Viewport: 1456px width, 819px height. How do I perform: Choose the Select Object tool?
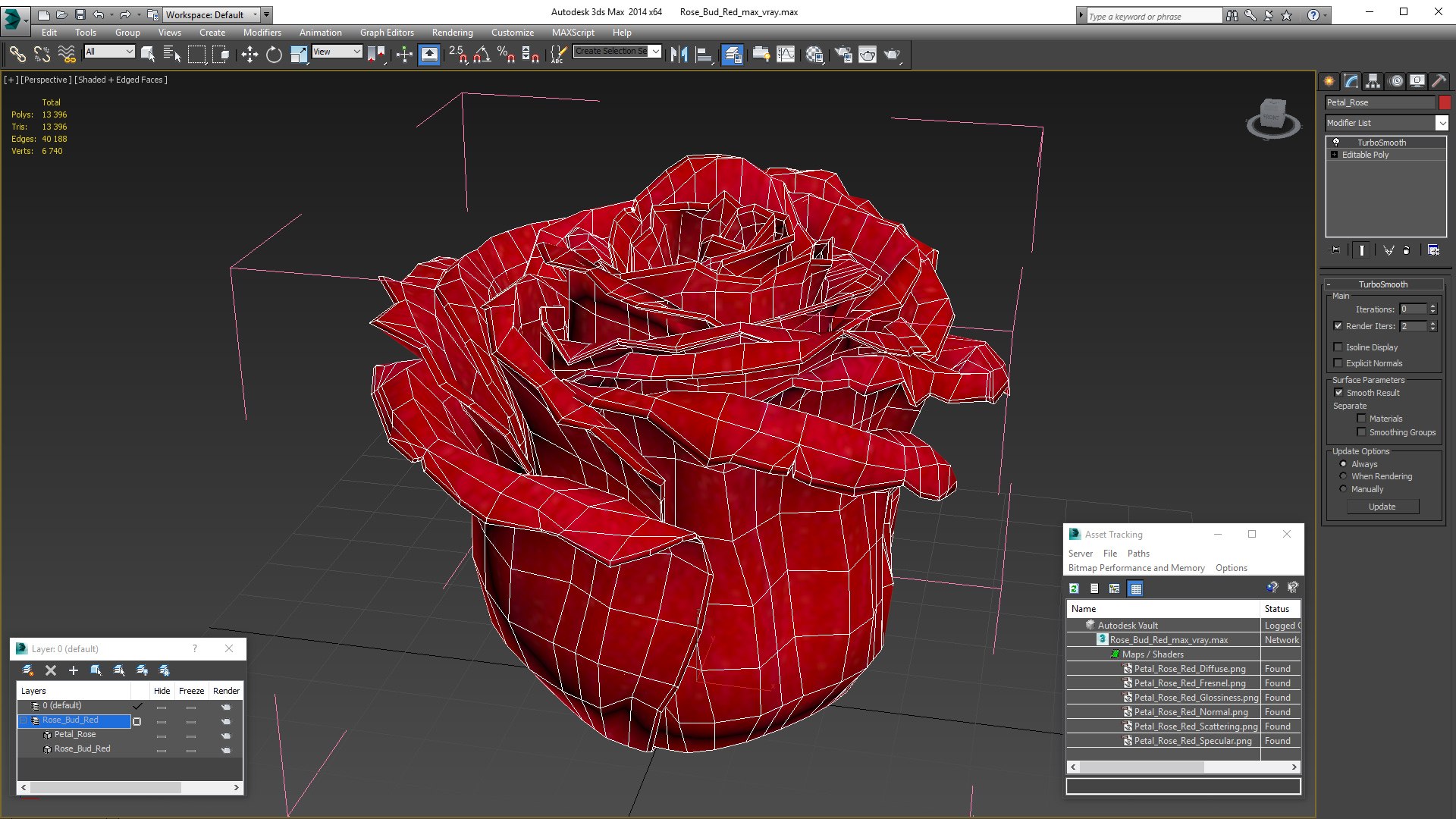pos(148,54)
